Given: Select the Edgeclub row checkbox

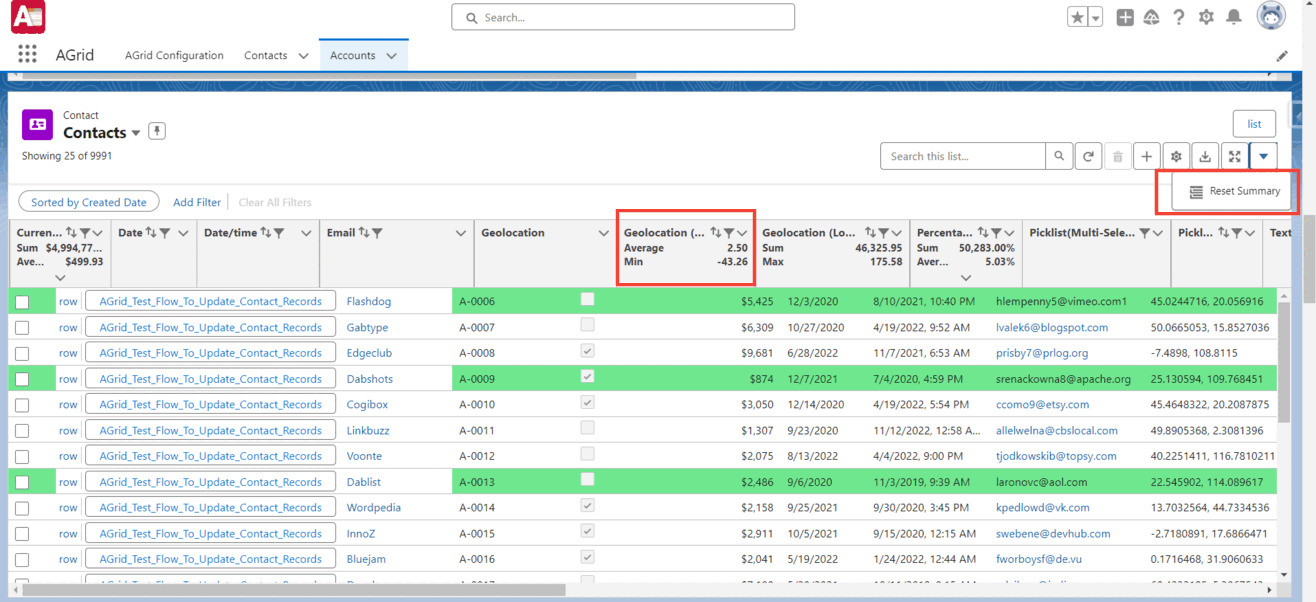Looking at the screenshot, I should tap(22, 354).
